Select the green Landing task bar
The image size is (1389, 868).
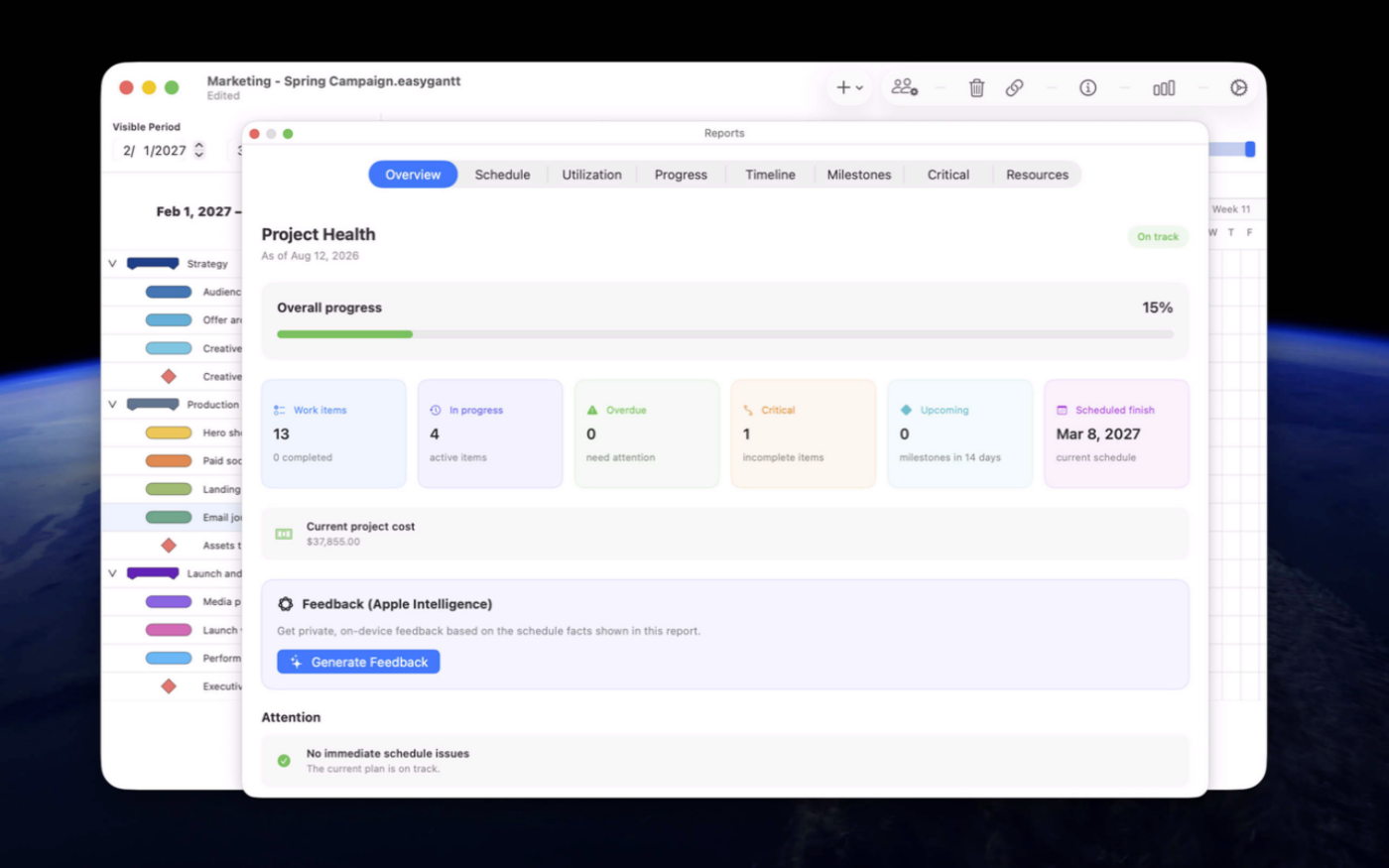169,489
